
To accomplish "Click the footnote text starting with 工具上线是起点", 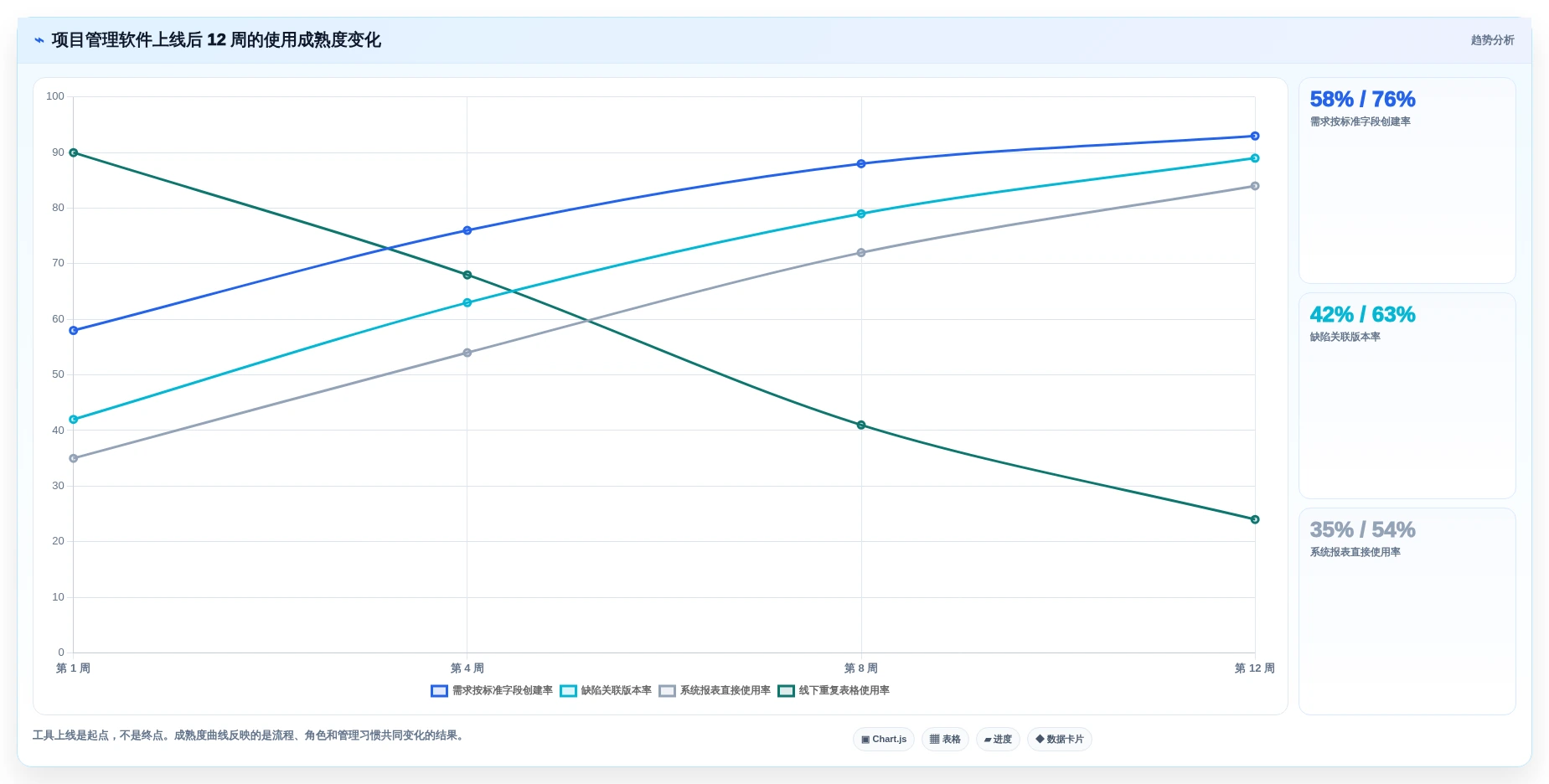I will click(x=250, y=735).
